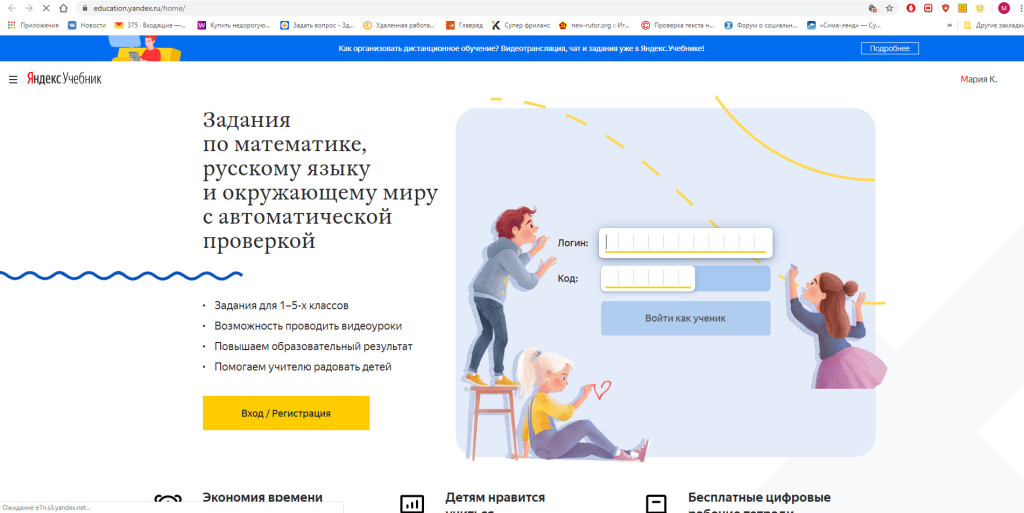Stop loading the page with the X icon
Screen dimensions: 1024x513
pyautogui.click(x=46, y=8)
